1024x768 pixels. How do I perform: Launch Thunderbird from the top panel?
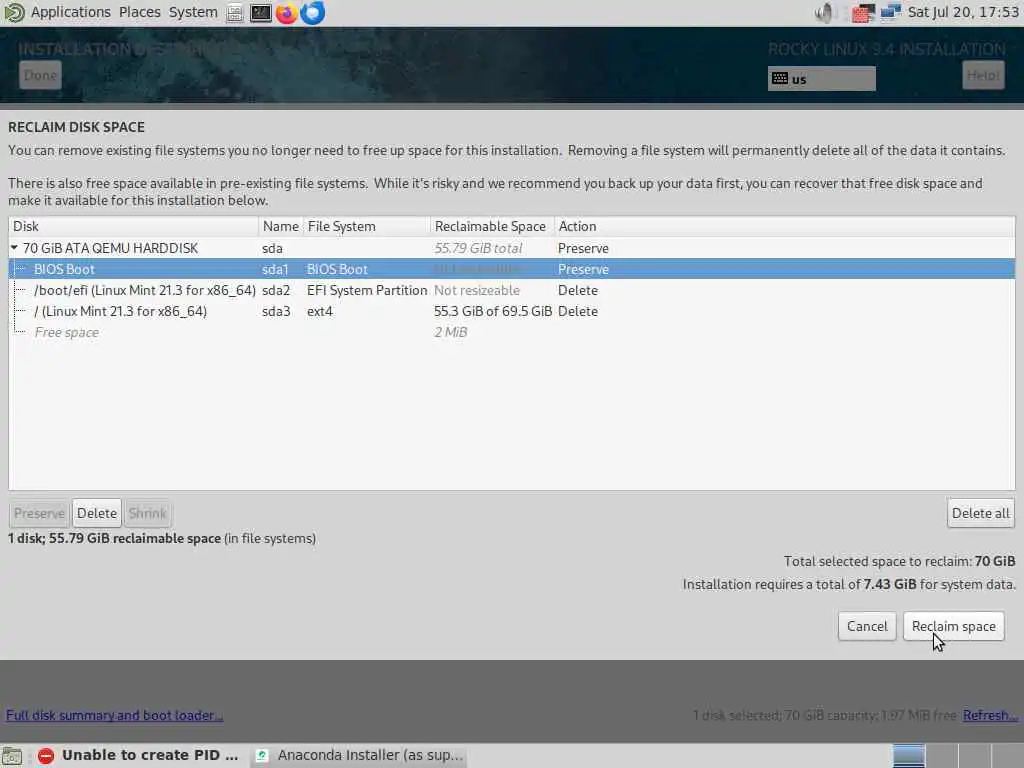click(313, 12)
